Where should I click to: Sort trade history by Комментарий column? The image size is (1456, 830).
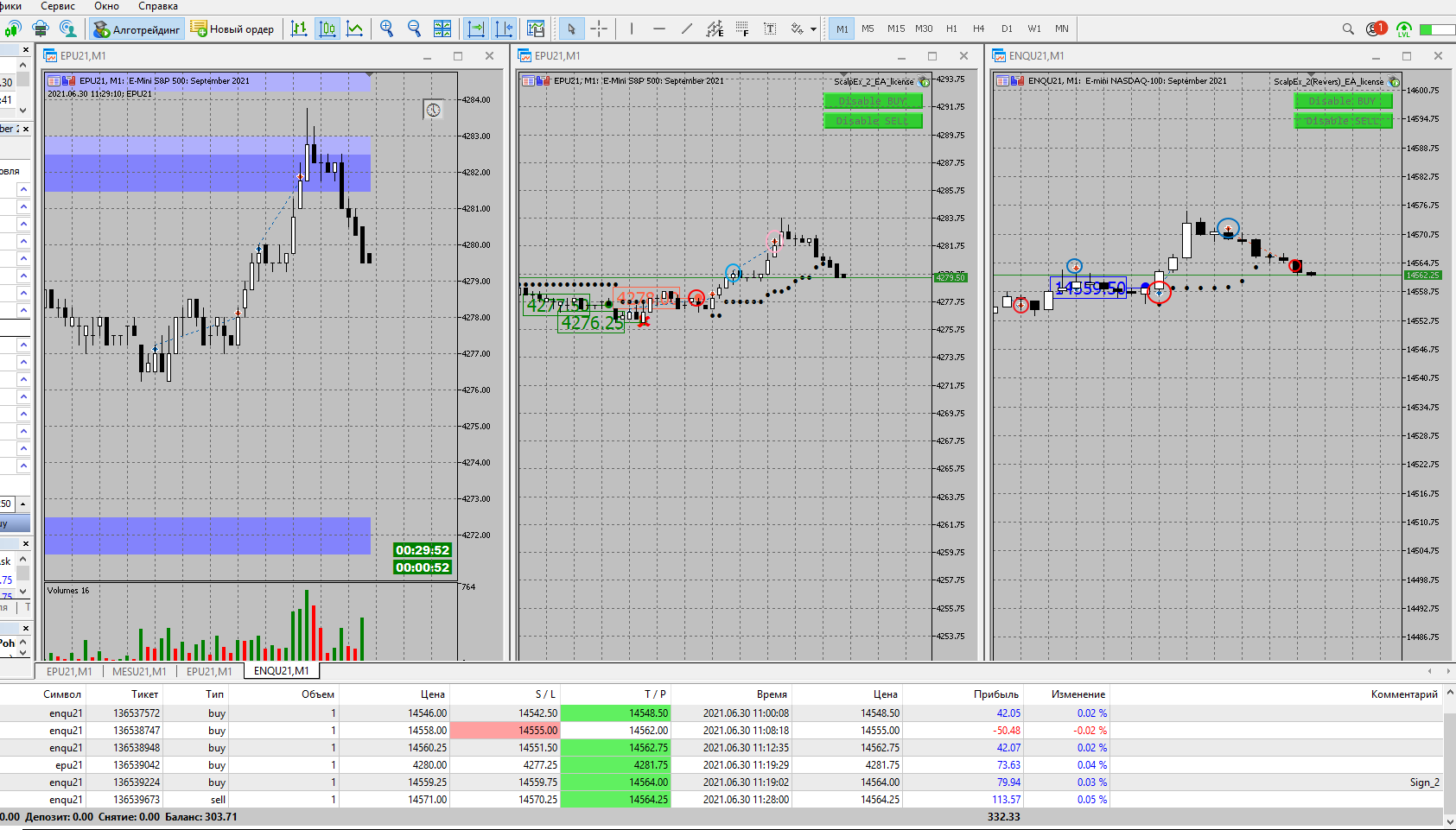1404,694
